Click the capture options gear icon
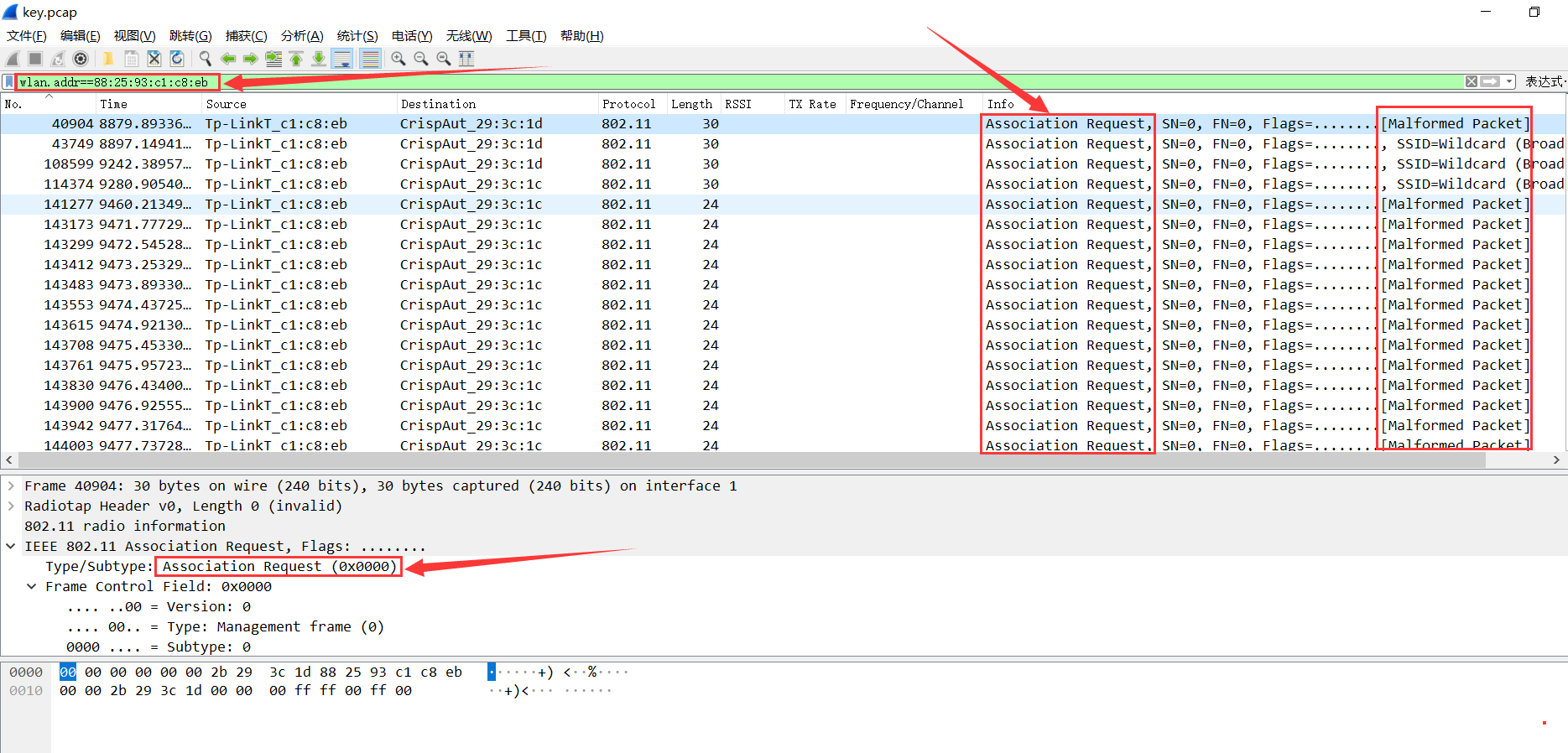 coord(81,59)
